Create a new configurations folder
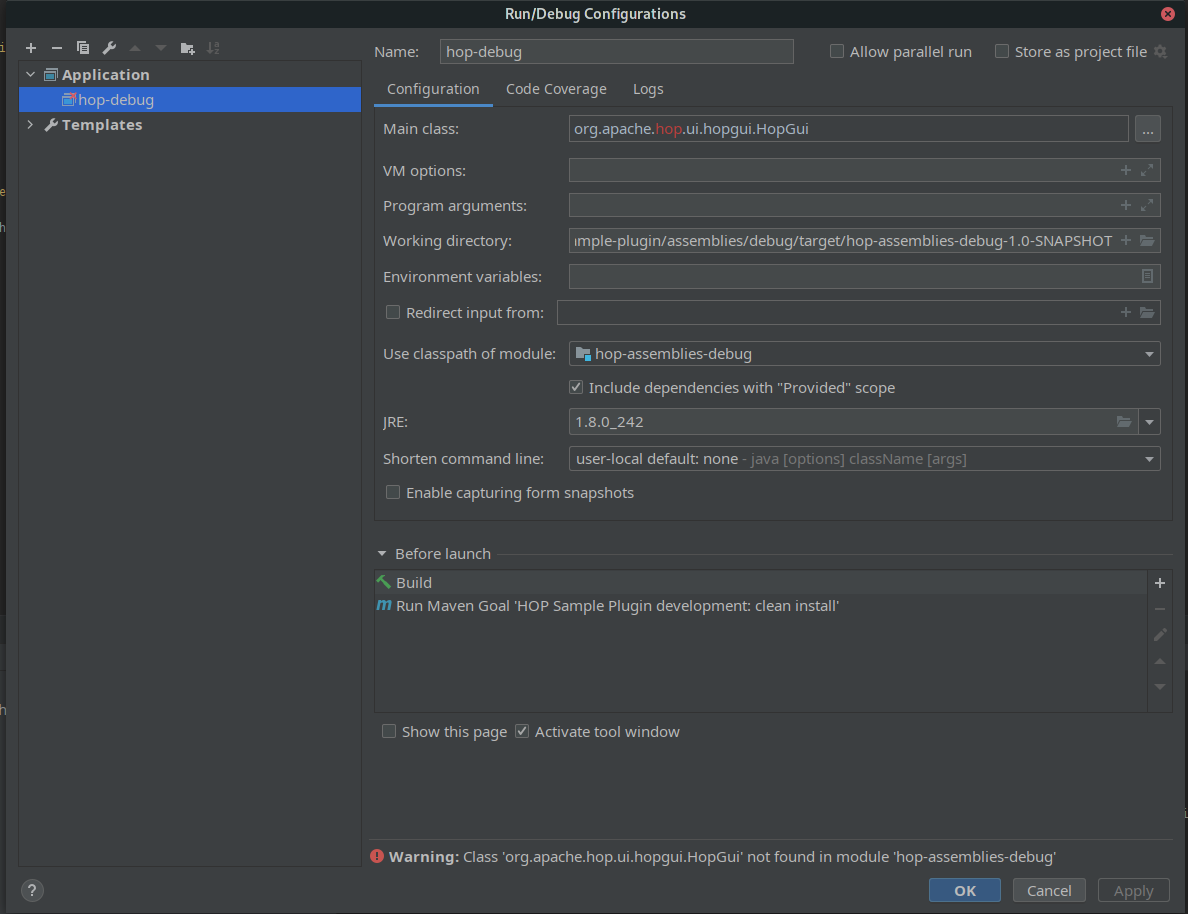The height and width of the screenshot is (914, 1188). tap(187, 47)
